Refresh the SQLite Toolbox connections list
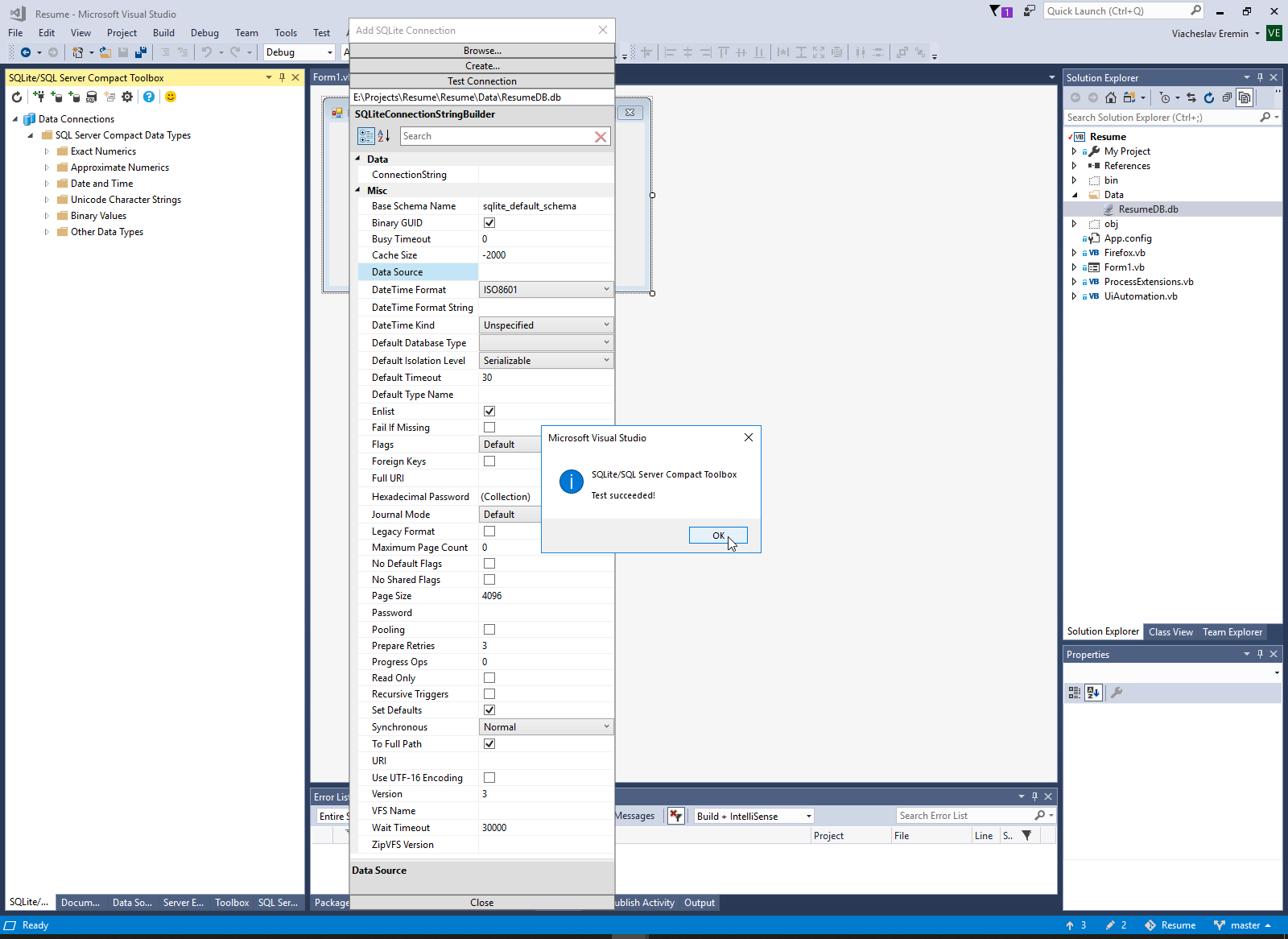Screen dimensions: 1288x939 point(17,97)
